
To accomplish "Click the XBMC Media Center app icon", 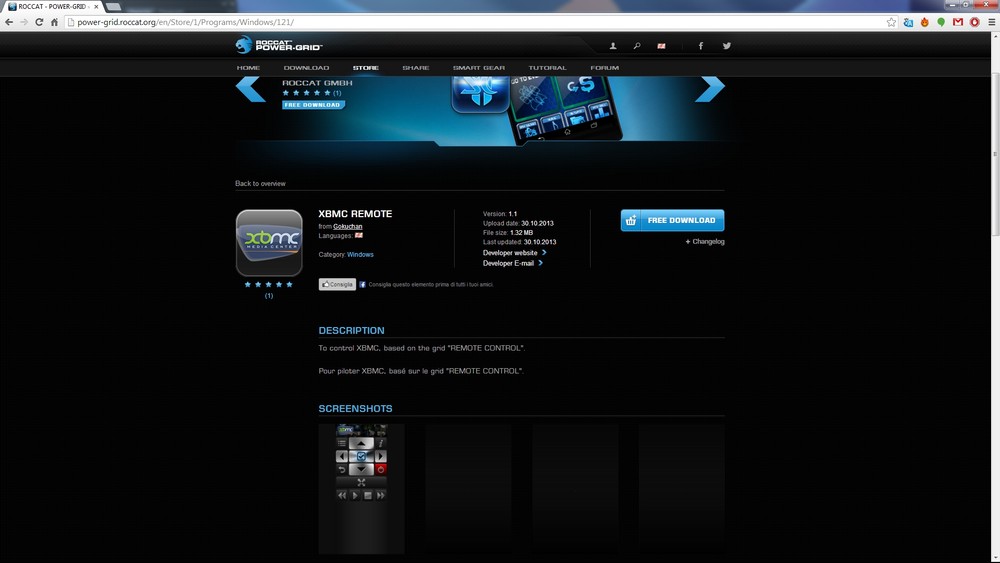I will pyautogui.click(x=269, y=243).
